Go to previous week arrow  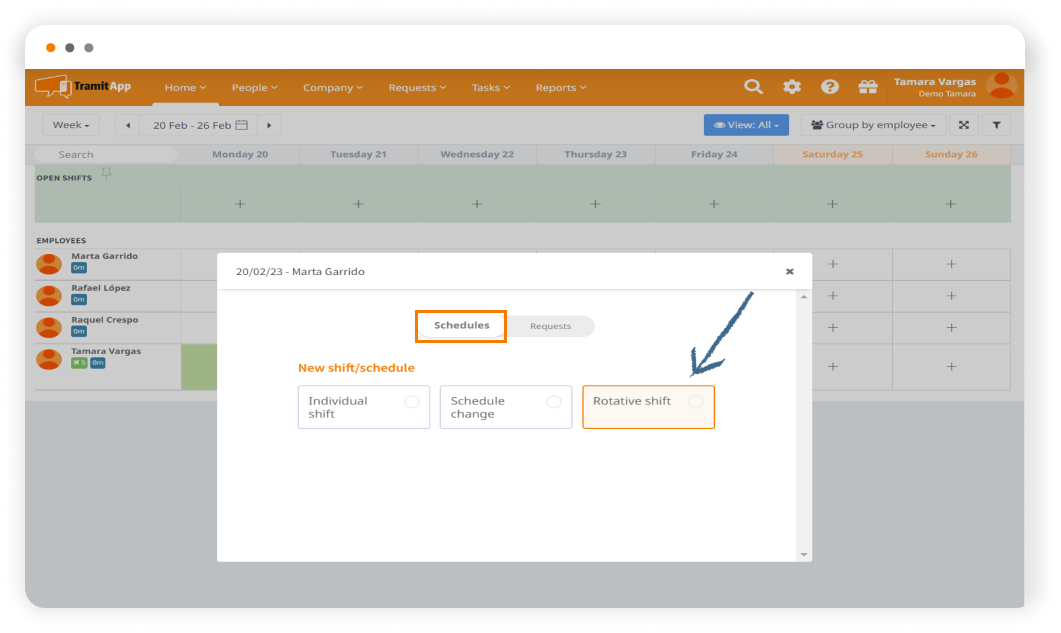tap(128, 125)
